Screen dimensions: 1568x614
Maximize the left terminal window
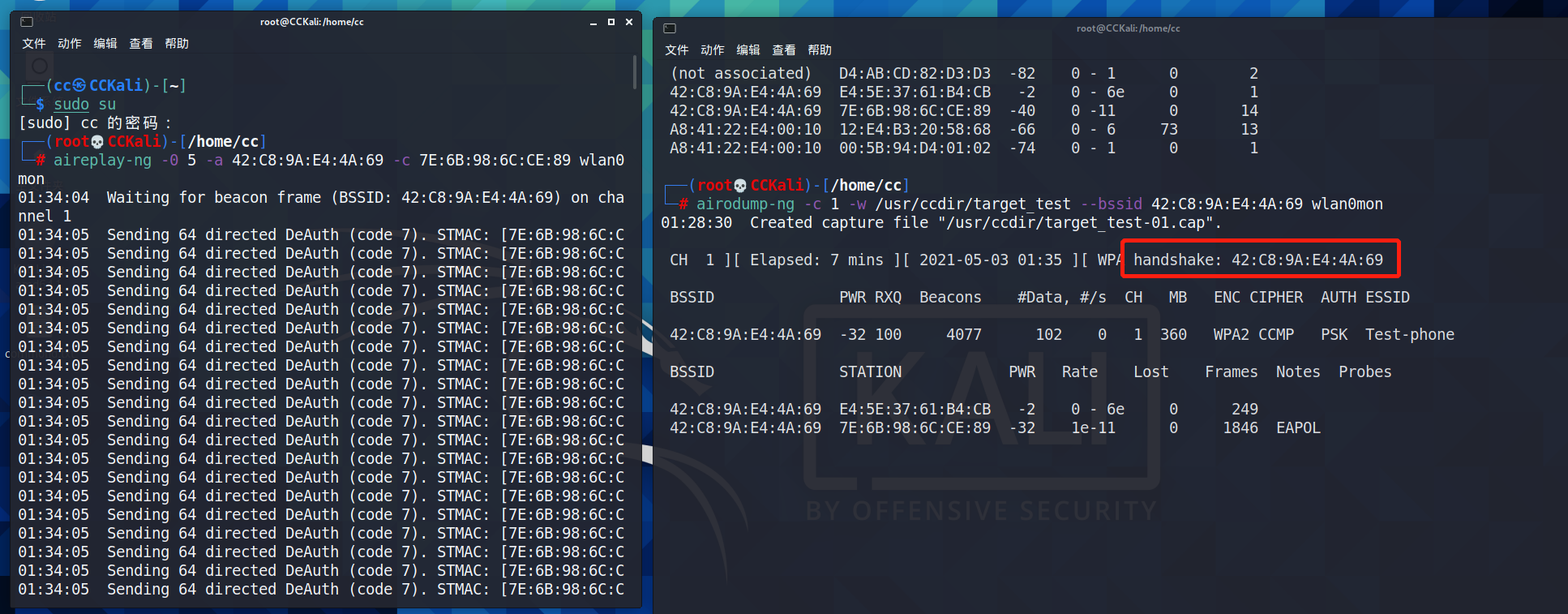pos(611,22)
